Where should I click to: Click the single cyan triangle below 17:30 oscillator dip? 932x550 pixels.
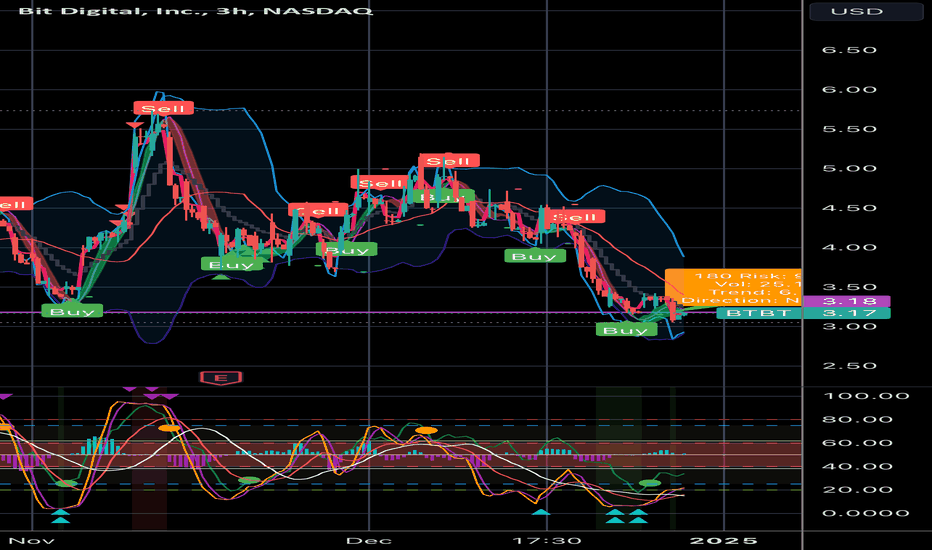(541, 511)
